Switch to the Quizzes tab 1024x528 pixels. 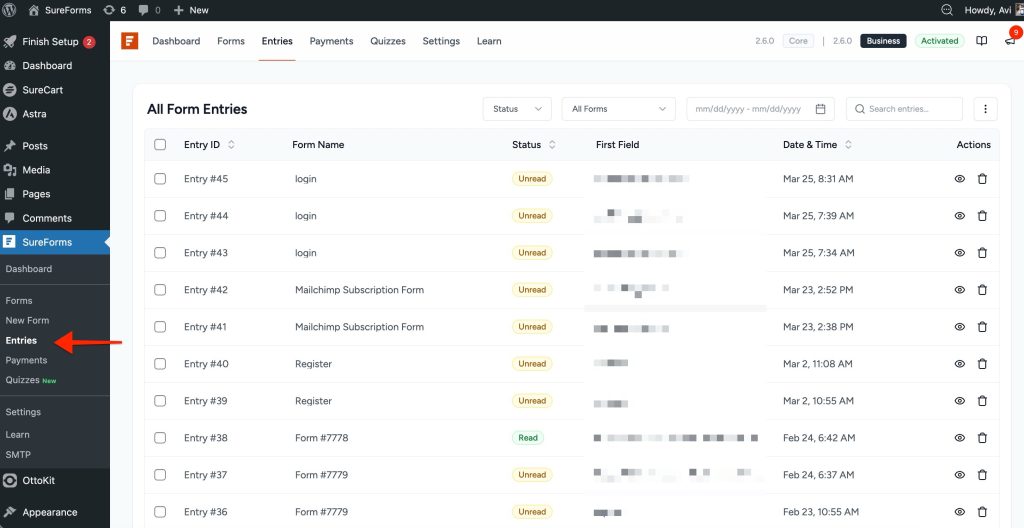(388, 41)
